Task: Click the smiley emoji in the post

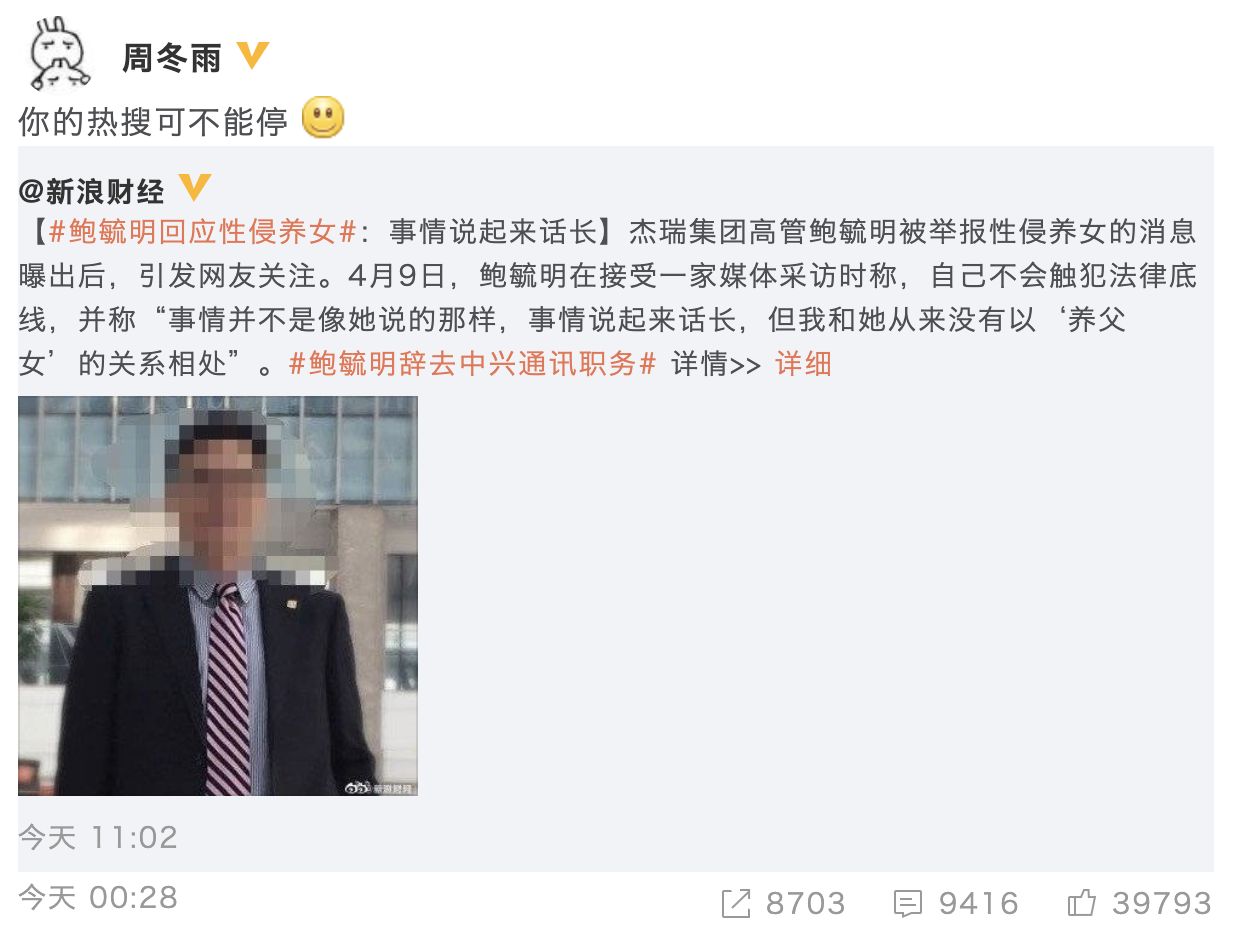Action: coord(323,118)
